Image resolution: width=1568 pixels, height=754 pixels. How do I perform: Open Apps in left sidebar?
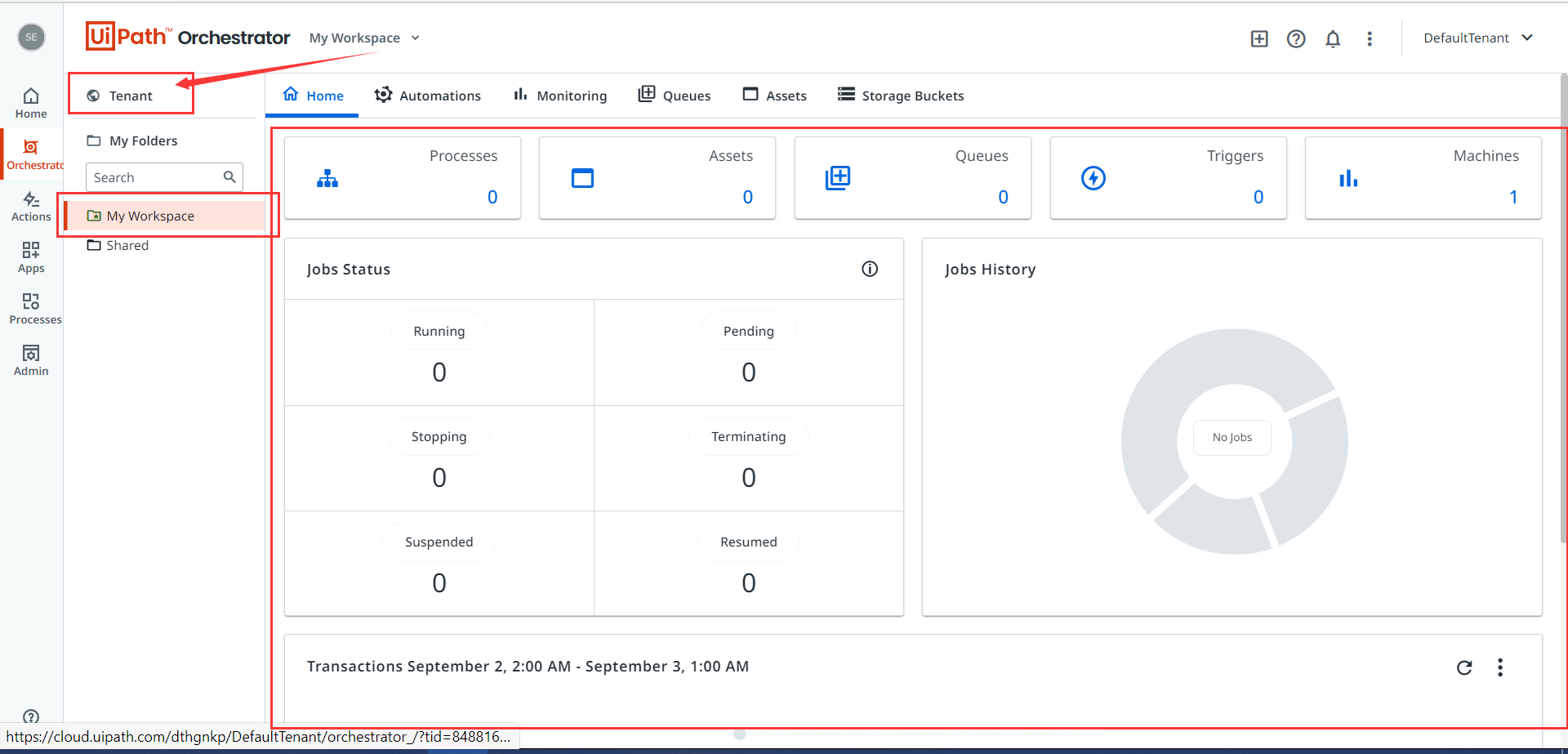pos(31,258)
